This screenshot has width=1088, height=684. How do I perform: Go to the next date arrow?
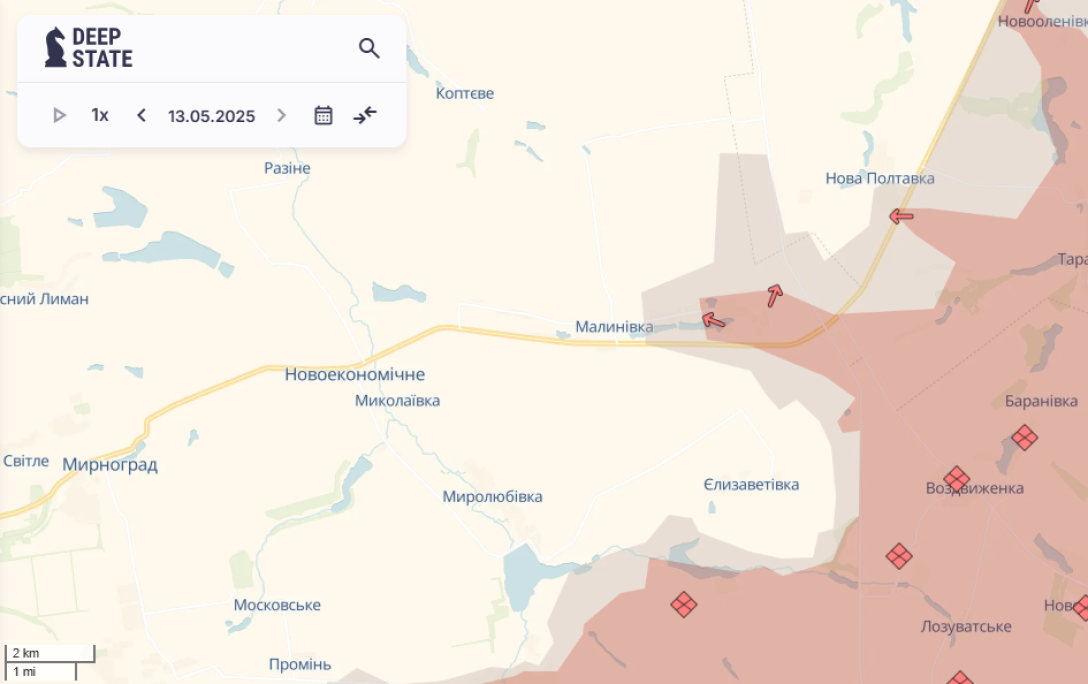281,115
